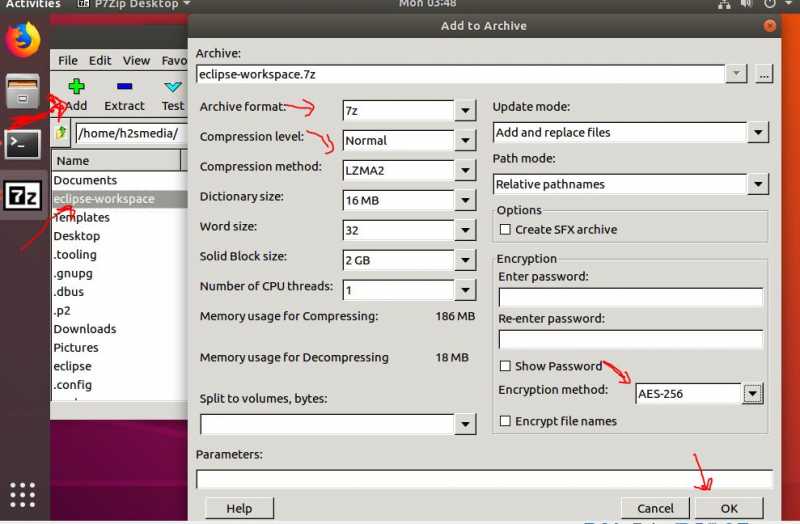The image size is (800, 524).
Task: Open the Files manager dock icon
Action: [22, 92]
